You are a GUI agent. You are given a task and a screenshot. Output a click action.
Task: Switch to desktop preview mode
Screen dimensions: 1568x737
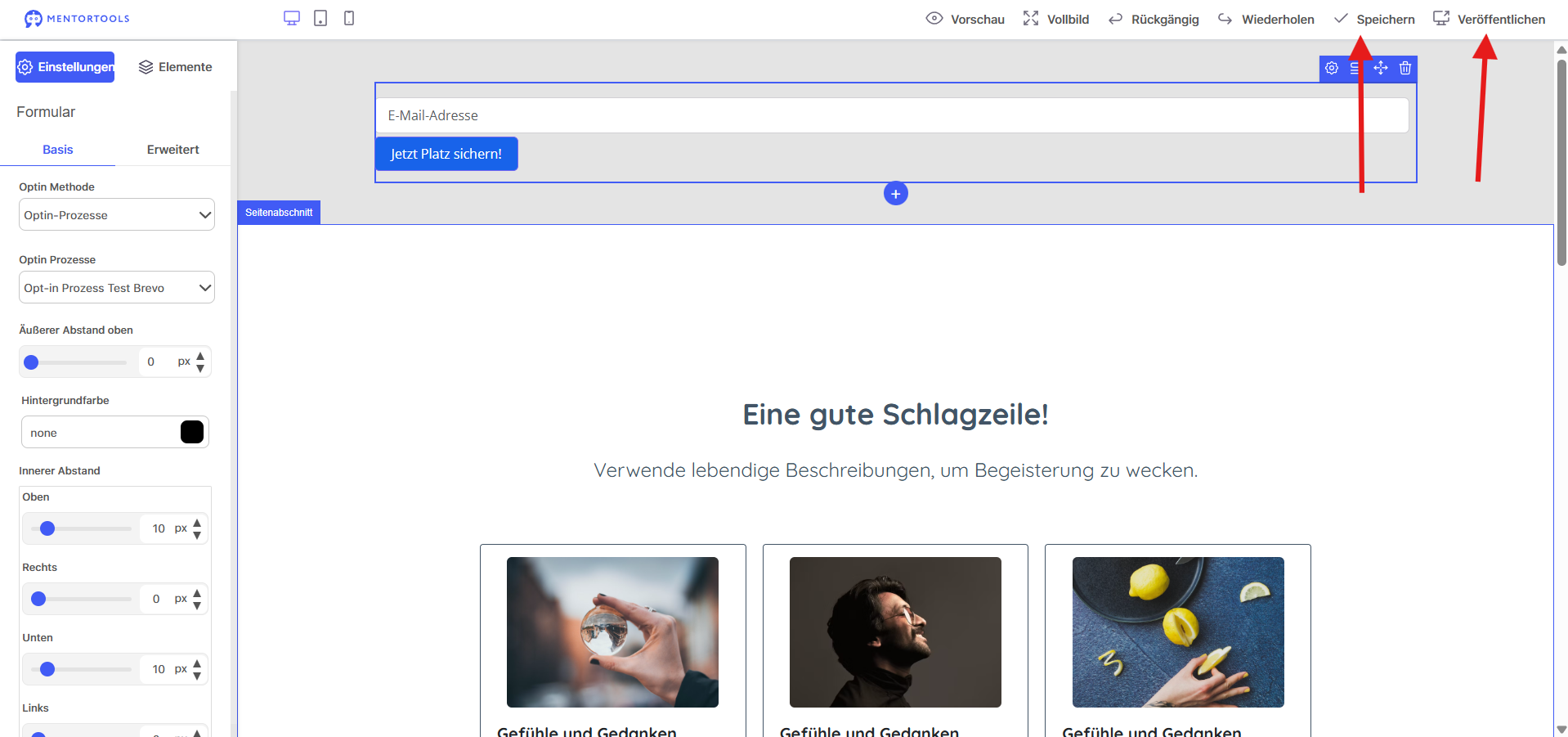pos(292,18)
